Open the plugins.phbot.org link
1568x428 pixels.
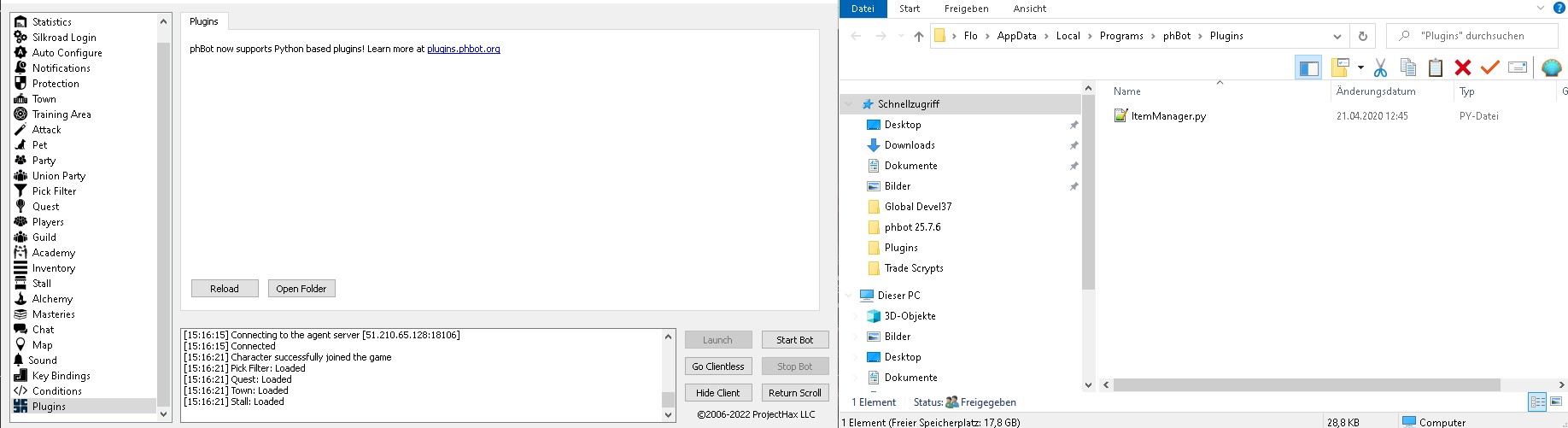[463, 49]
